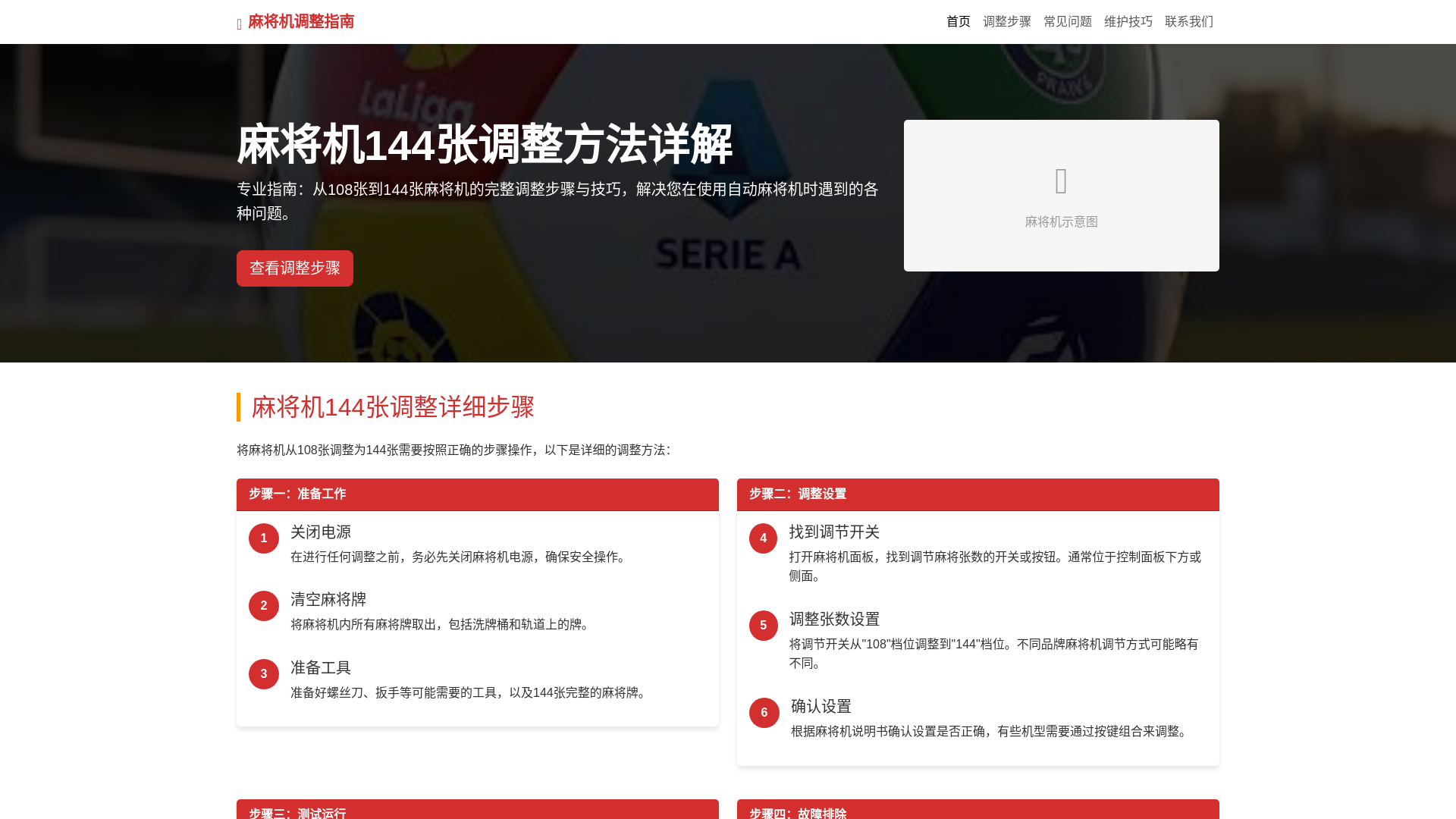This screenshot has height=819, width=1456.
Task: Click the 步骤二：调整设置 card header
Action: 978,494
